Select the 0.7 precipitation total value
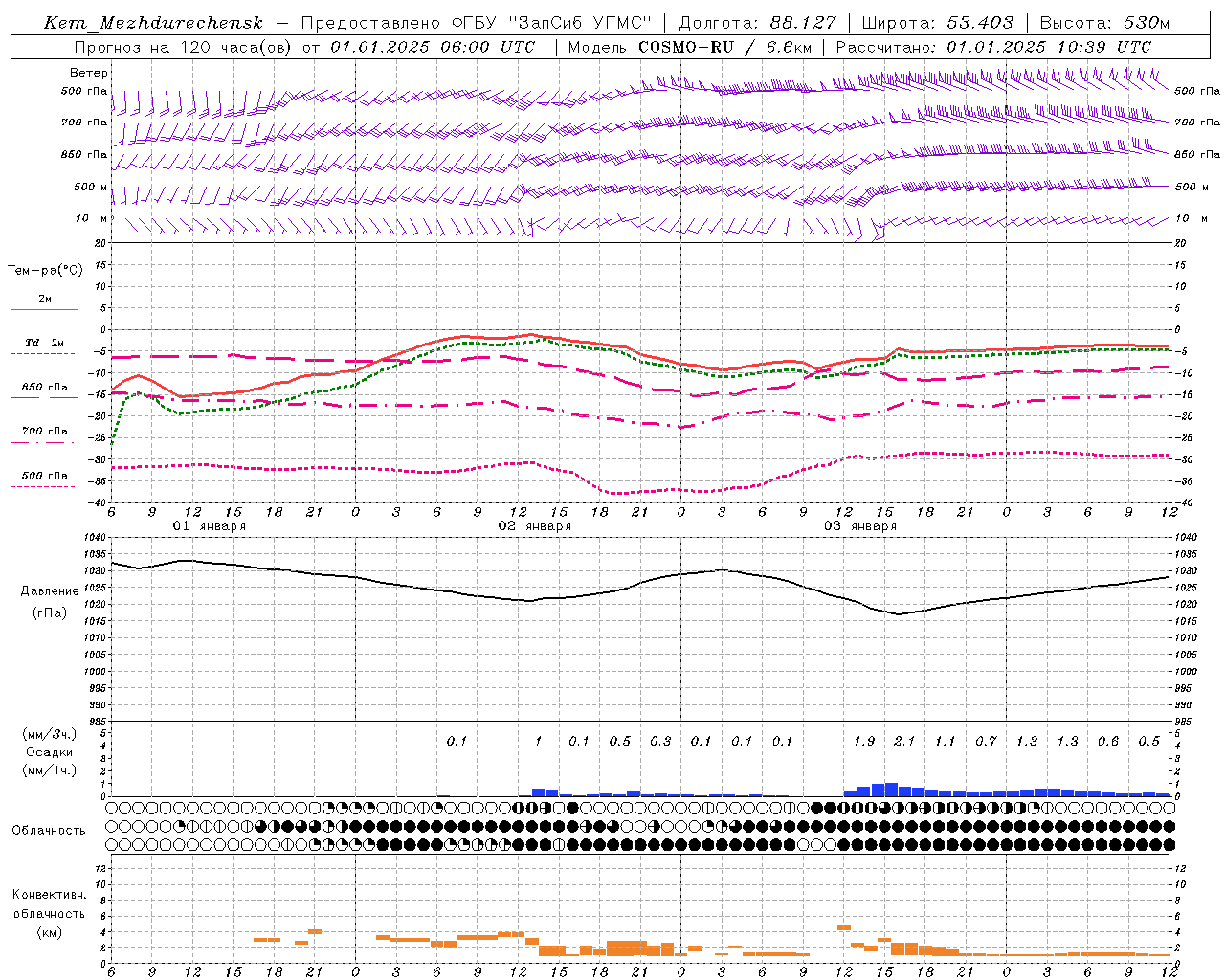 tap(986, 741)
